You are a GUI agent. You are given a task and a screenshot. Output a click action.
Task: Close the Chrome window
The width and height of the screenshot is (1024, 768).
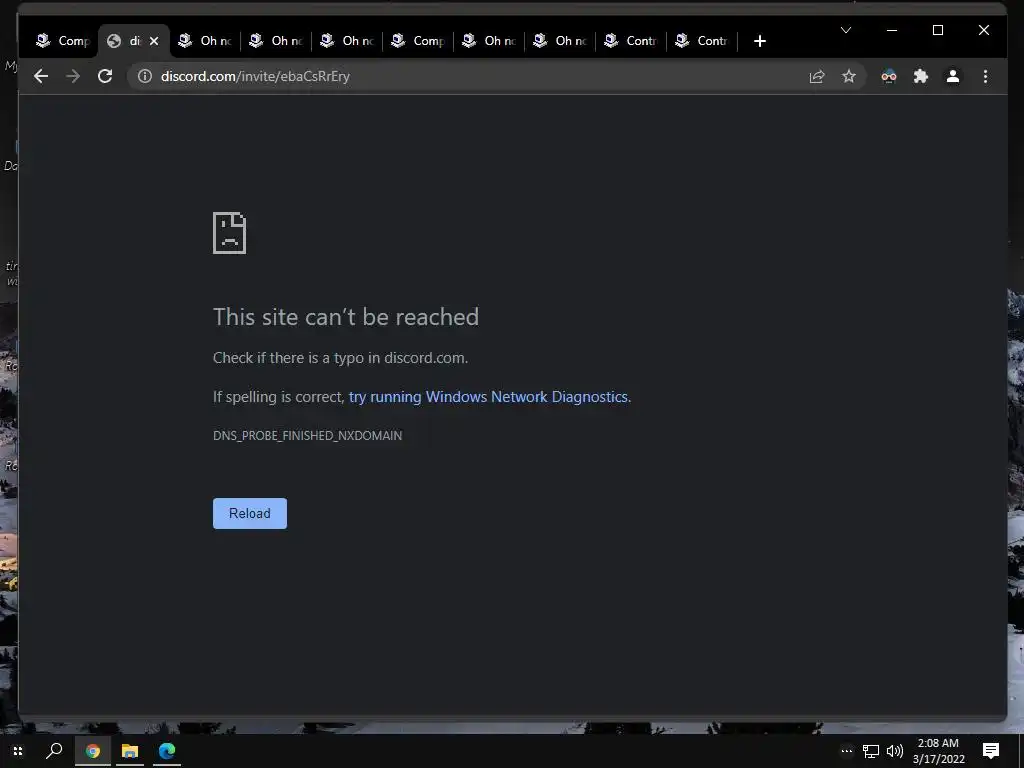point(984,30)
